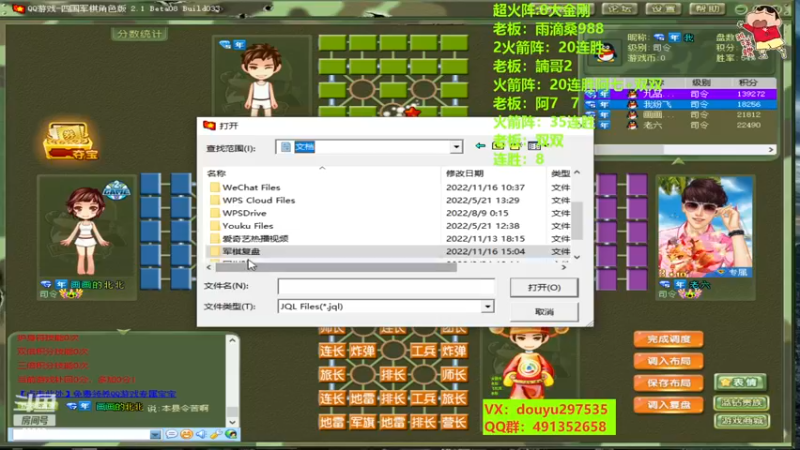Image resolution: width=800 pixels, height=450 pixels.
Task: Open the chat bubble icon below the chat
Action: coord(171,434)
